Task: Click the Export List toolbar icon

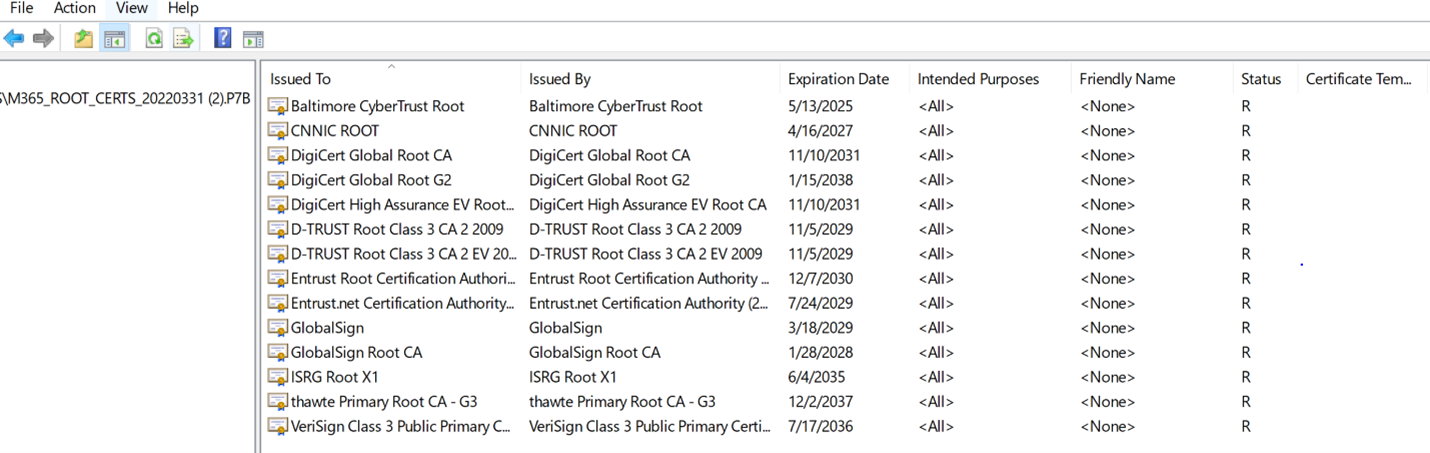Action: 183,39
